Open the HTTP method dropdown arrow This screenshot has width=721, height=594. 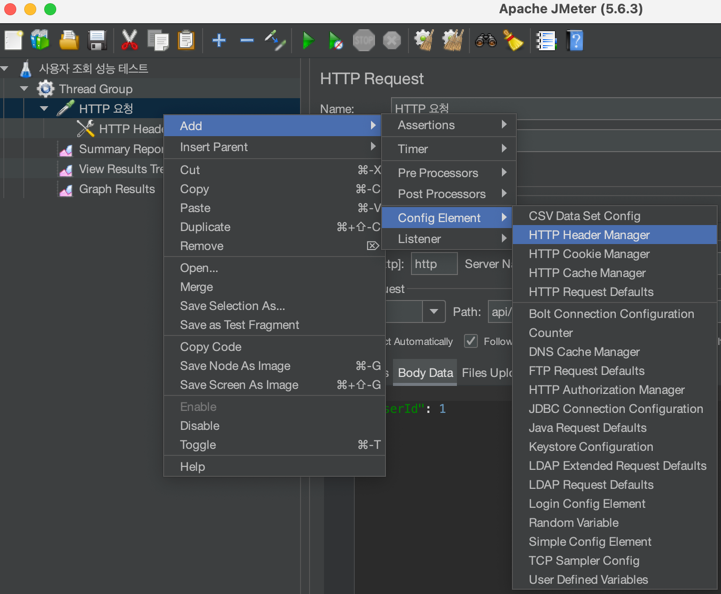434,312
